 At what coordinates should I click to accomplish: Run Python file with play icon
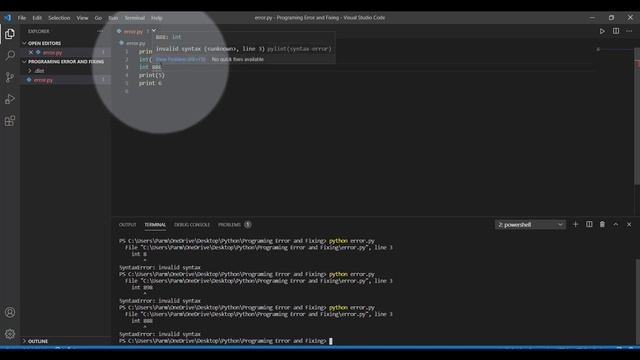[602, 31]
